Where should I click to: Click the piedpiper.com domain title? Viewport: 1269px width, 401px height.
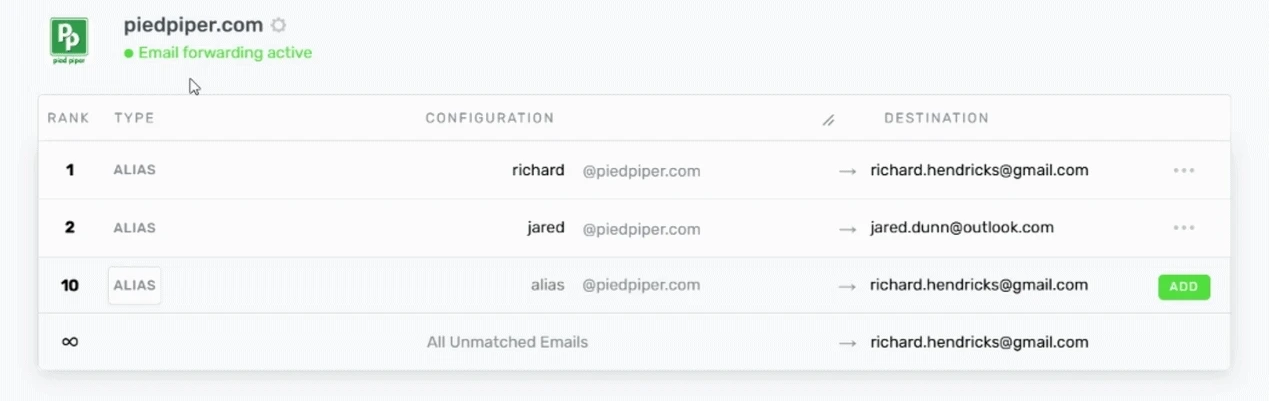point(194,25)
